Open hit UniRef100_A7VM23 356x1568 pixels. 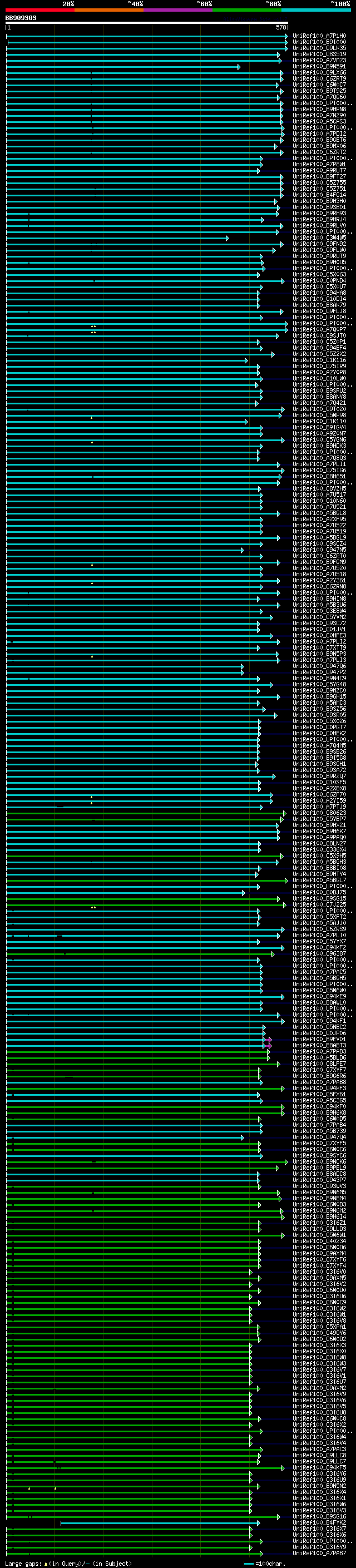[319, 60]
